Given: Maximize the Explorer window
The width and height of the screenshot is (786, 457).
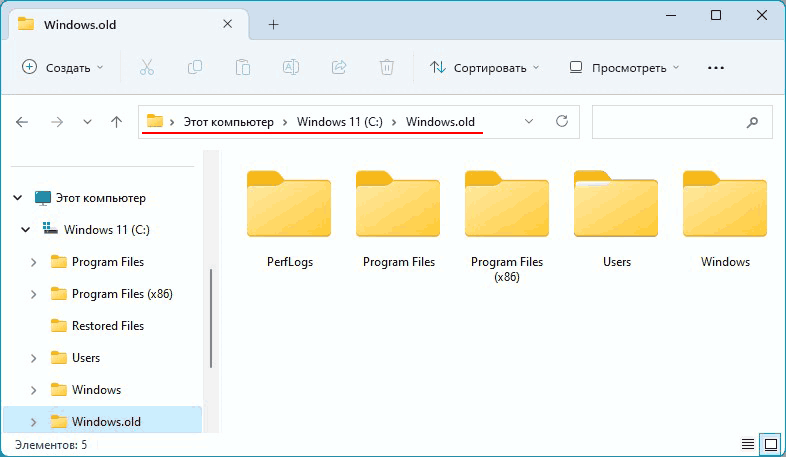Looking at the screenshot, I should coord(716,16).
